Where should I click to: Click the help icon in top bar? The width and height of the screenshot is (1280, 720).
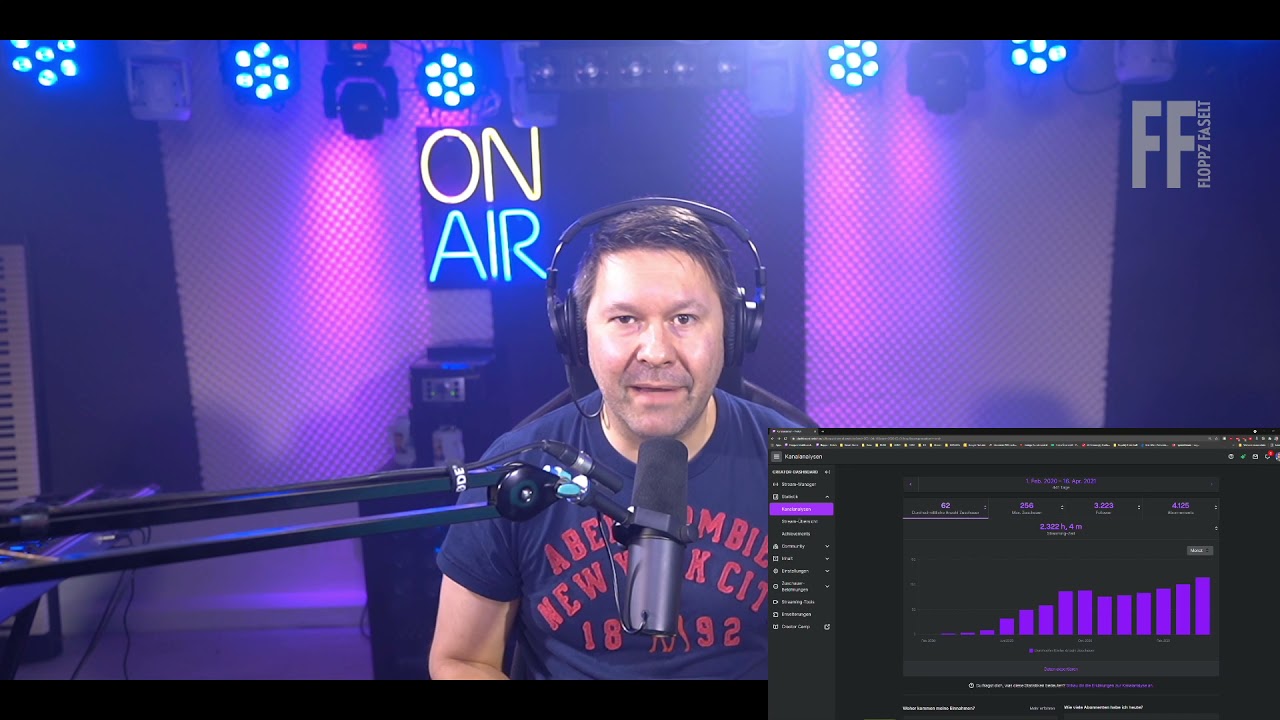click(x=1231, y=457)
